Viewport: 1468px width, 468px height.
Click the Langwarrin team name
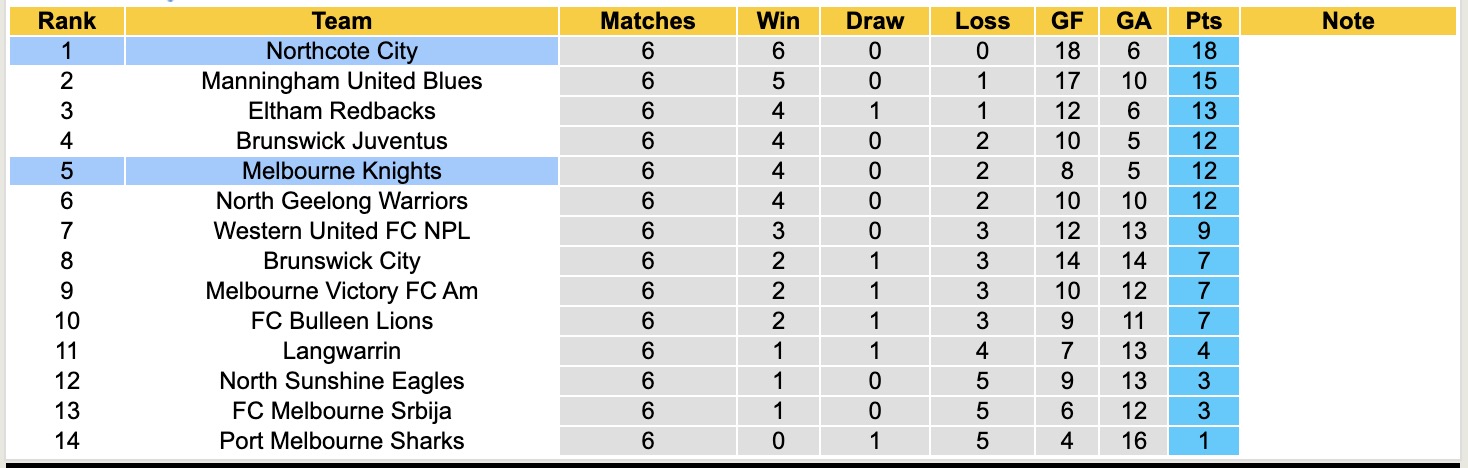[342, 351]
